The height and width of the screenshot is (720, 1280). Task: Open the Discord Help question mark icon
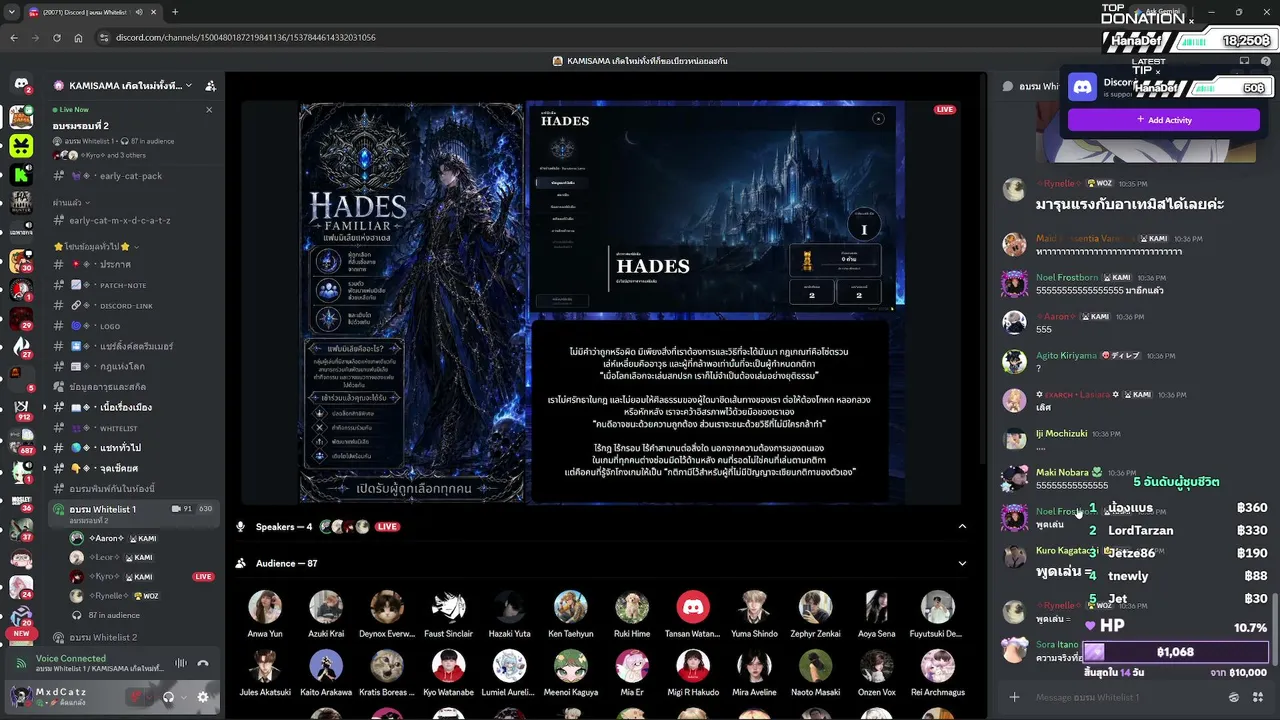pyautogui.click(x=1266, y=61)
